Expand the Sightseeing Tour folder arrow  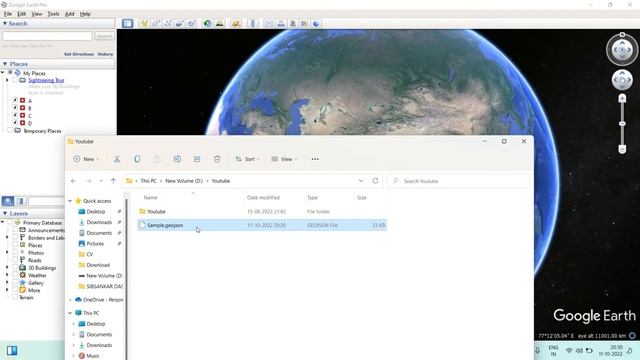click(7, 80)
